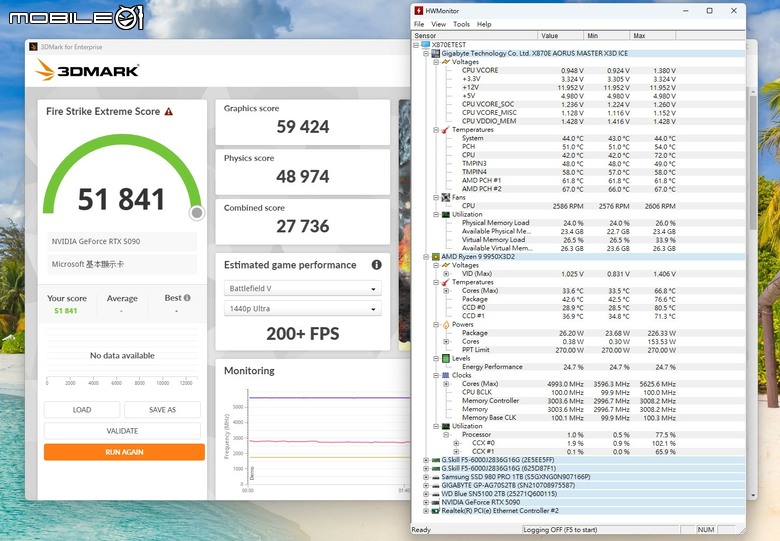
Task: Open the View menu in HWMonitor
Action: point(438,24)
